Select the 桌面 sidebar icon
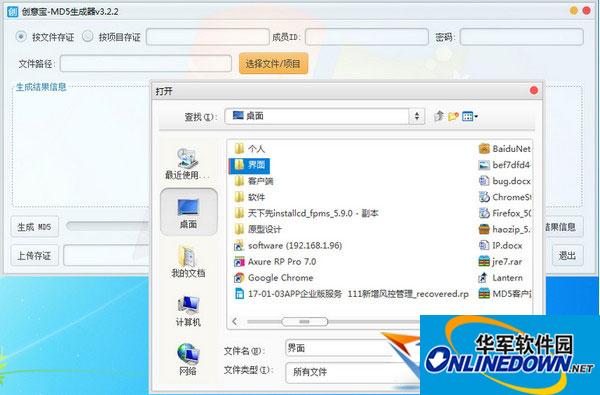The width and height of the screenshot is (600, 395). click(188, 212)
